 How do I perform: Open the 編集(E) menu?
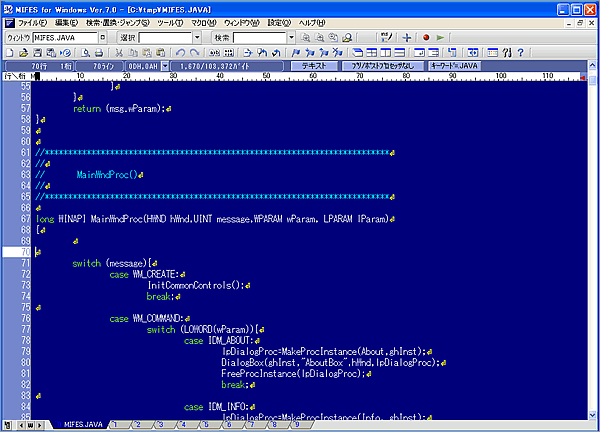tap(66, 23)
